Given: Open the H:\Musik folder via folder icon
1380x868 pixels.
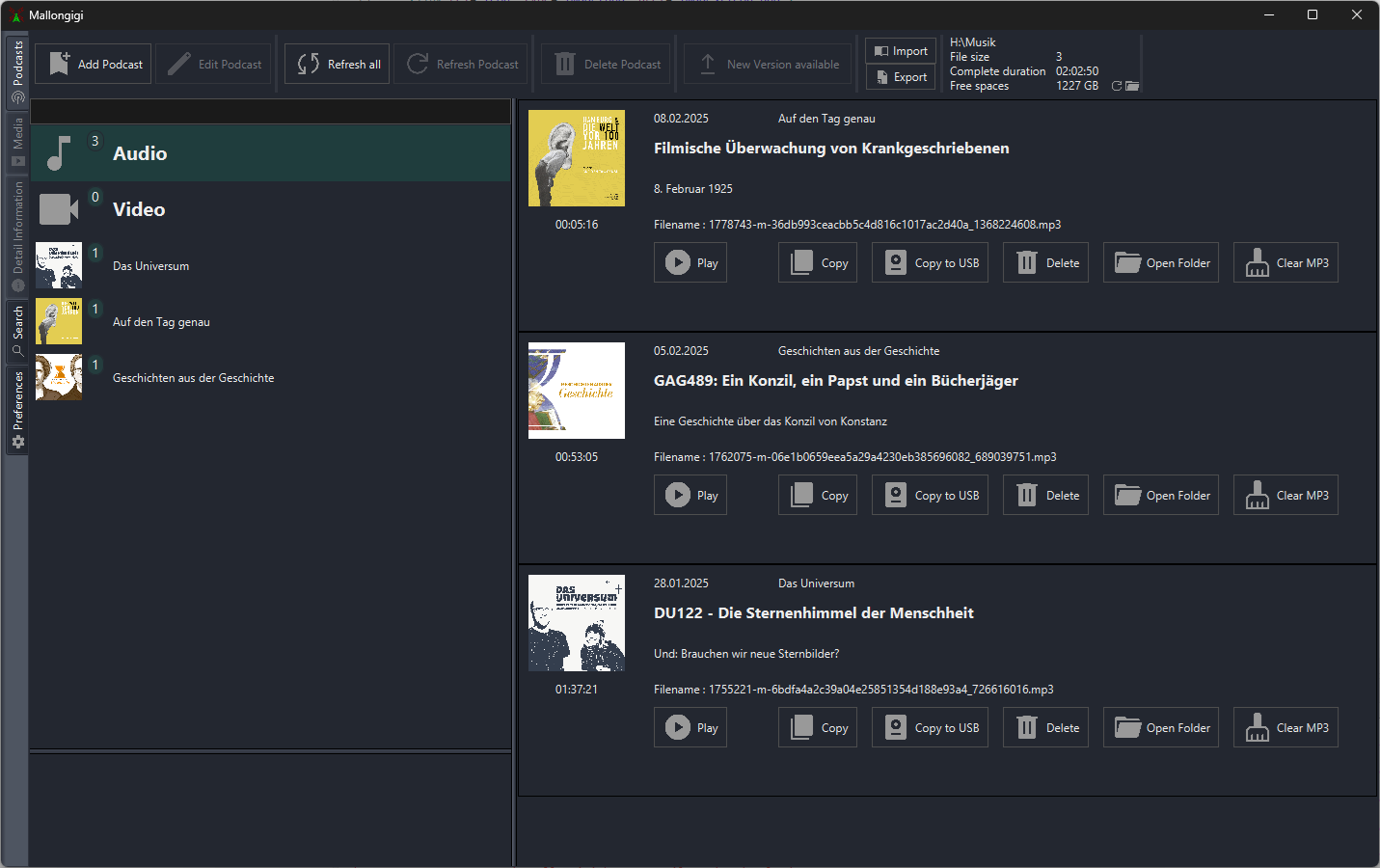Looking at the screenshot, I should click(x=1133, y=86).
